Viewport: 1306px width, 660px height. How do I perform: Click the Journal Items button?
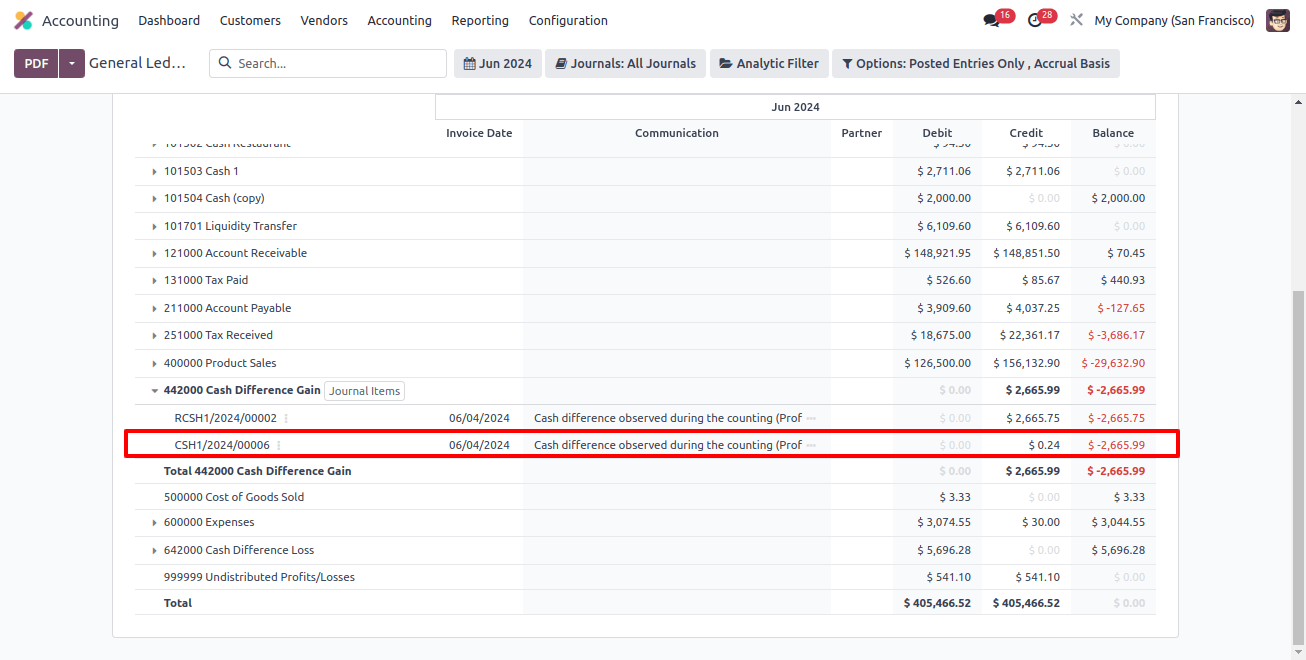click(365, 391)
